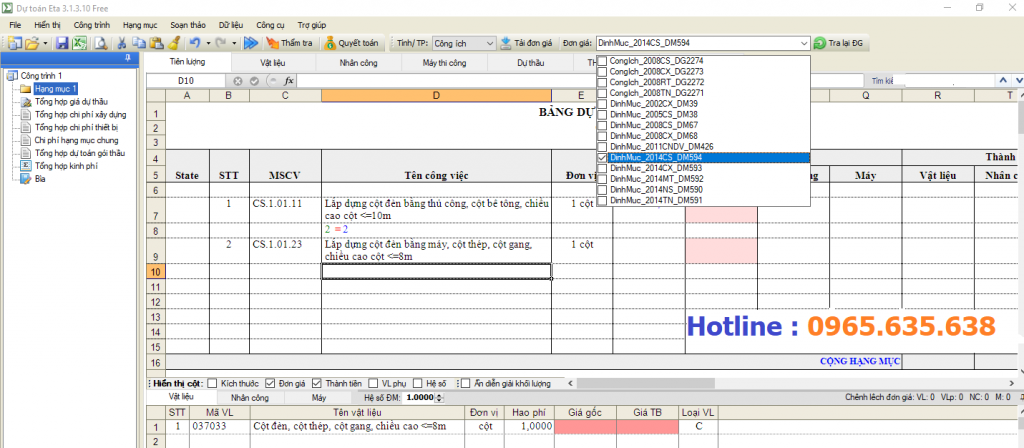Click the Thẩm tra button
Viewport: 1024px width, 448px height.
(x=289, y=43)
